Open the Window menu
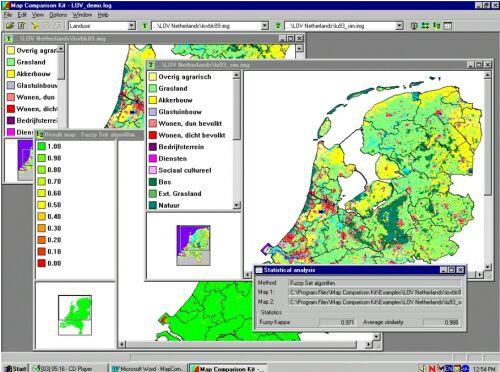This screenshot has width=500, height=372. pyautogui.click(x=82, y=15)
